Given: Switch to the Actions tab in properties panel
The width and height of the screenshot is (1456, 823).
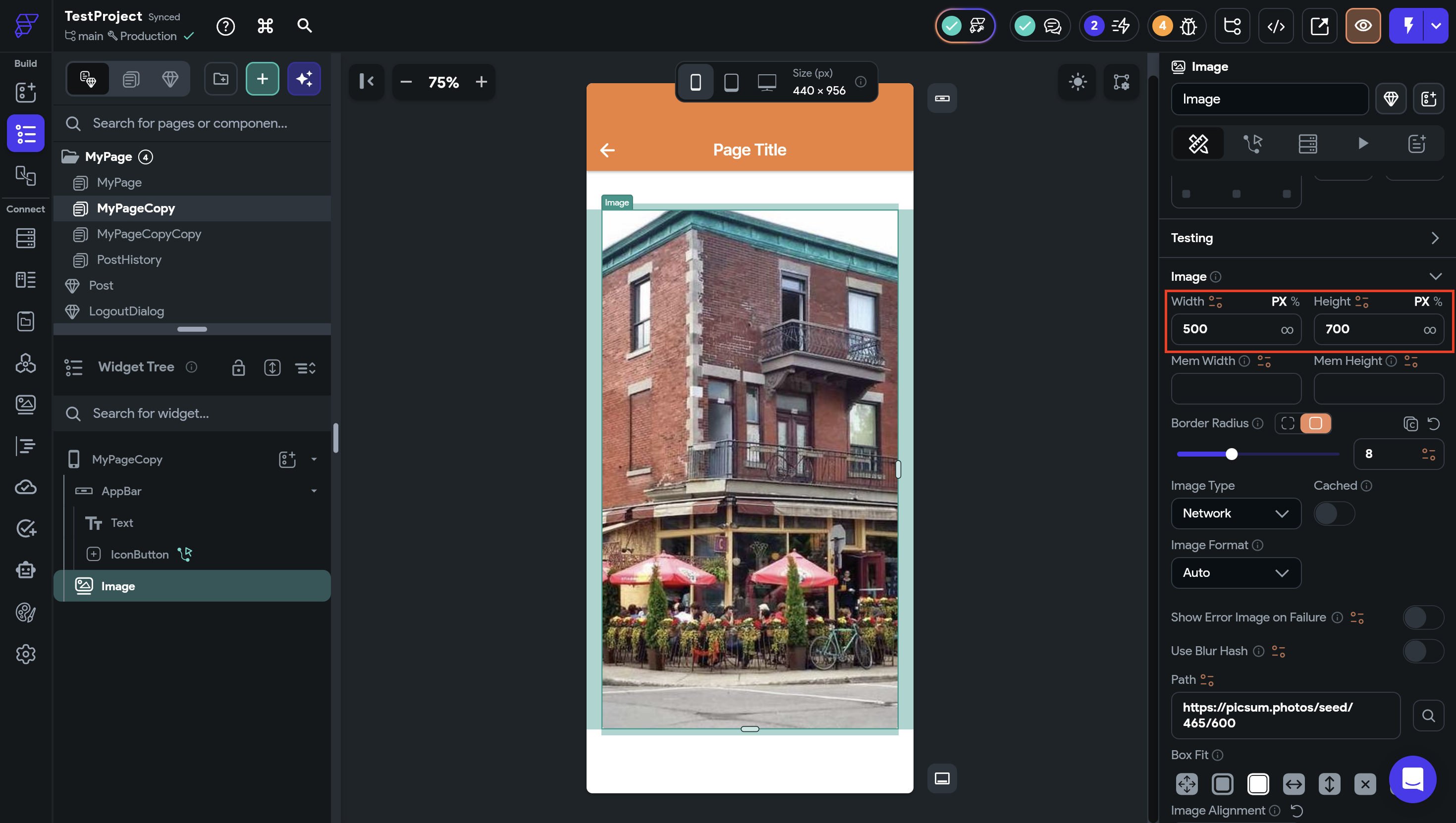Looking at the screenshot, I should pos(1252,144).
